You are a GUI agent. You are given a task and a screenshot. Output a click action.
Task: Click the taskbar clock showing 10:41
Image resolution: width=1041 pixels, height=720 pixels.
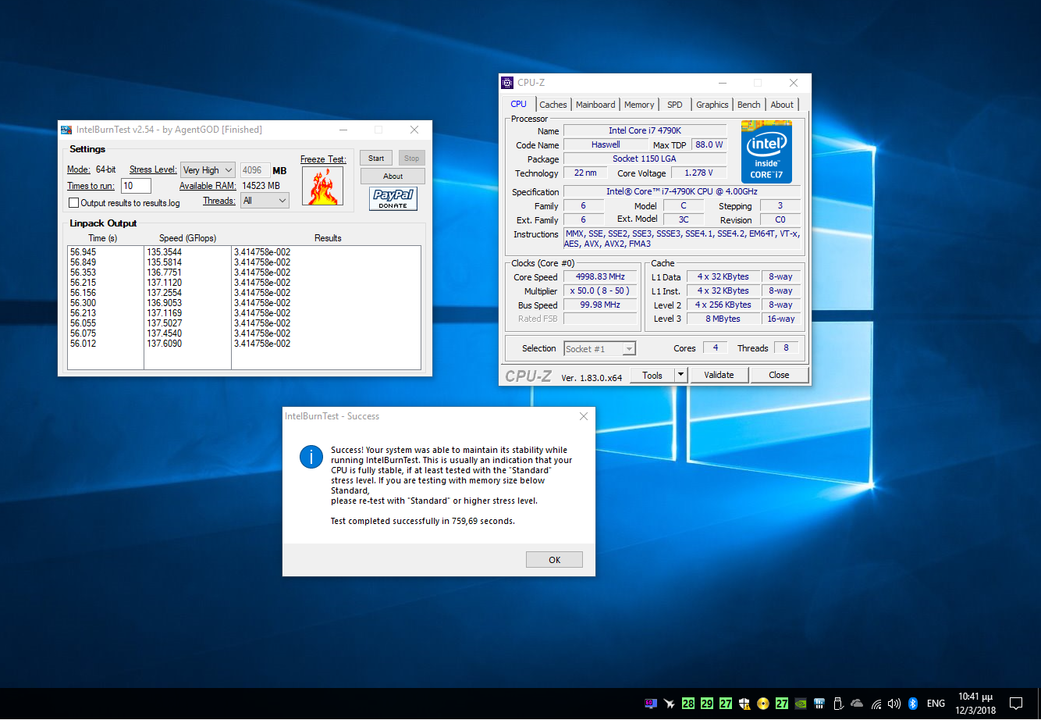976,703
